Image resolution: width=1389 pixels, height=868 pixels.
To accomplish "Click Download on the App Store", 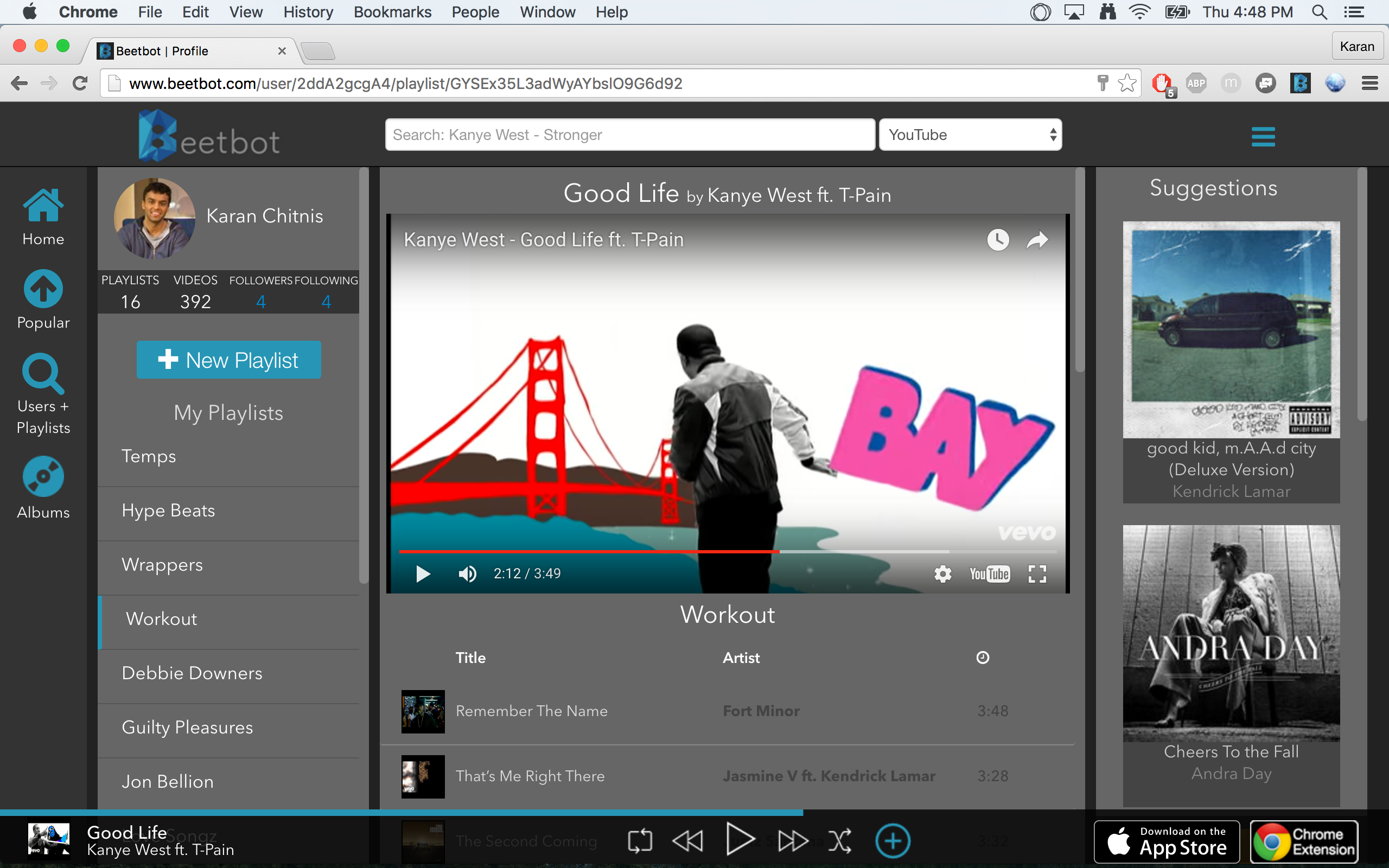I will [x=1167, y=841].
